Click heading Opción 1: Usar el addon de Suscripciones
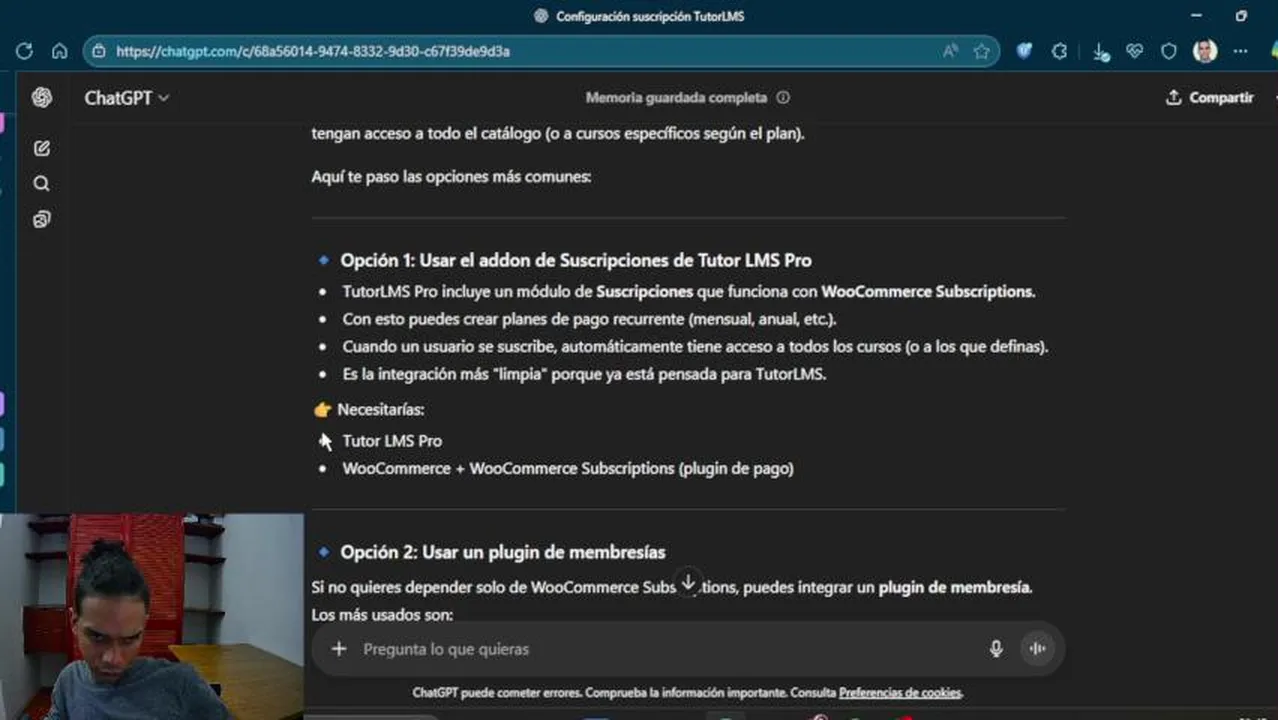 click(576, 260)
